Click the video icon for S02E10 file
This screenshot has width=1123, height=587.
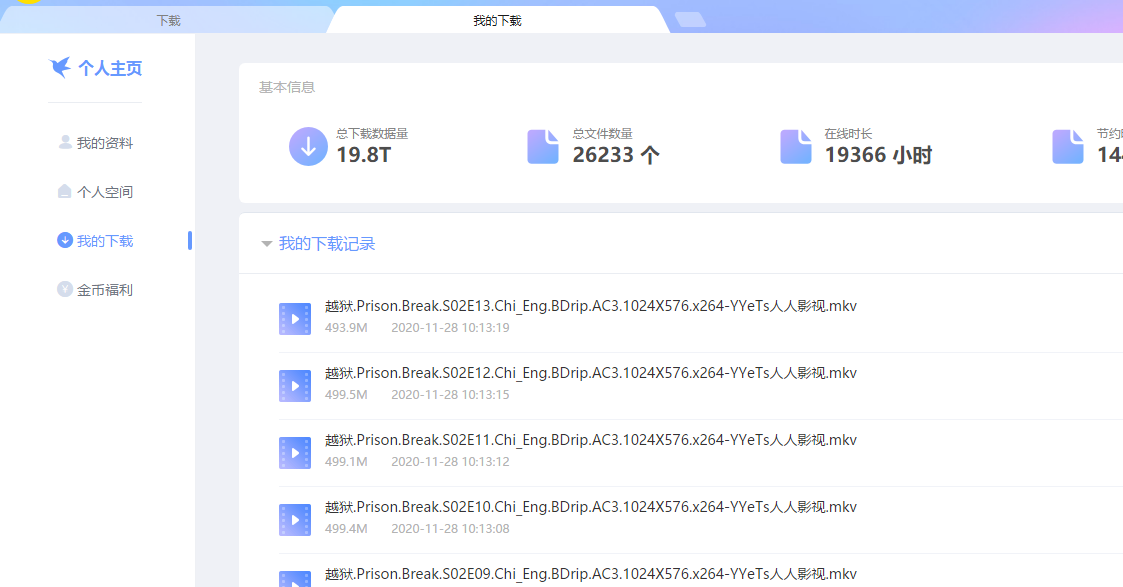pyautogui.click(x=294, y=520)
